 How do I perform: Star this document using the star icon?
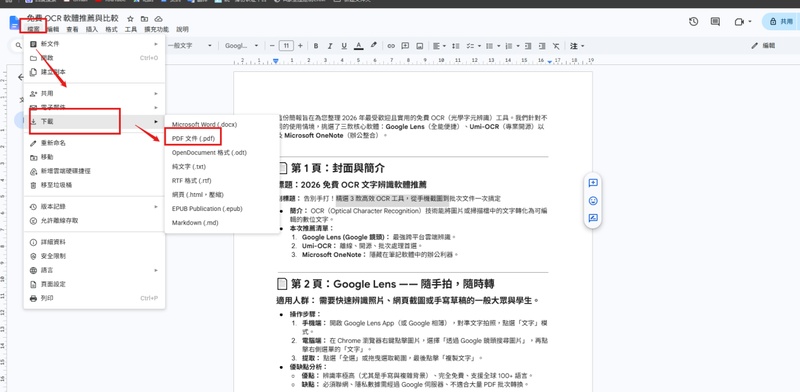pyautogui.click(x=131, y=19)
